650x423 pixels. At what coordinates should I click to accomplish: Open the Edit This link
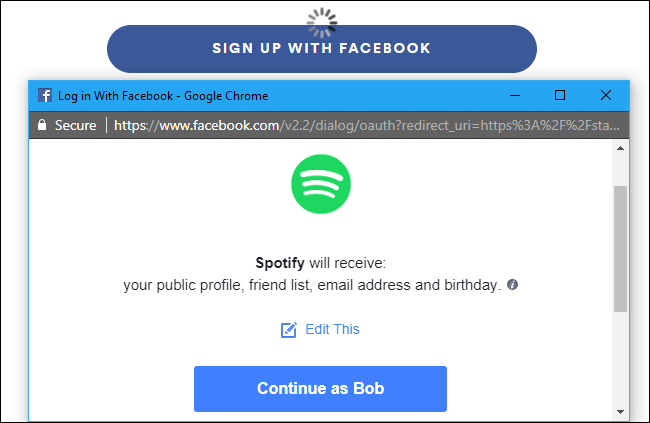332,329
